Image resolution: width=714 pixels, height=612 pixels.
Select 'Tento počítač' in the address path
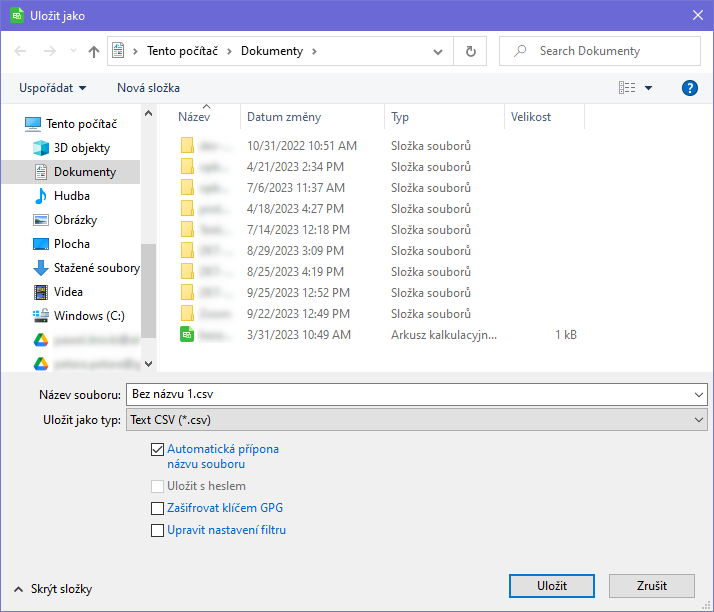click(x=182, y=51)
